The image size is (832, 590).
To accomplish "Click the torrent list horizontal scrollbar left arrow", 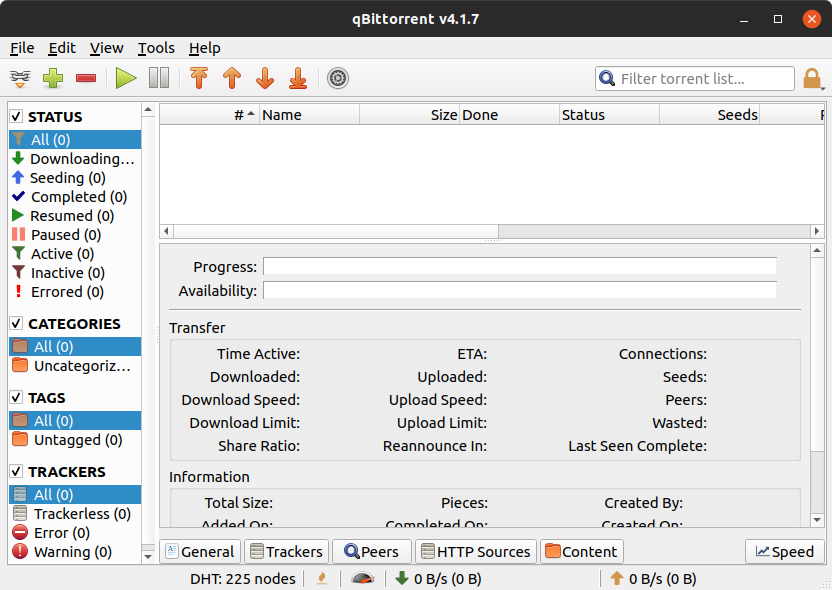I will (x=167, y=231).
